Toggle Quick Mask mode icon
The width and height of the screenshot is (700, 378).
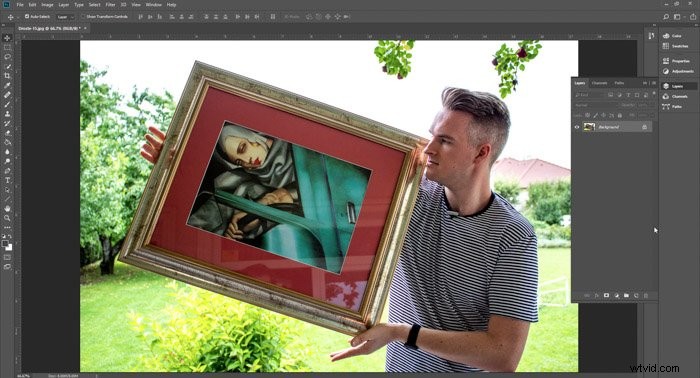7,257
